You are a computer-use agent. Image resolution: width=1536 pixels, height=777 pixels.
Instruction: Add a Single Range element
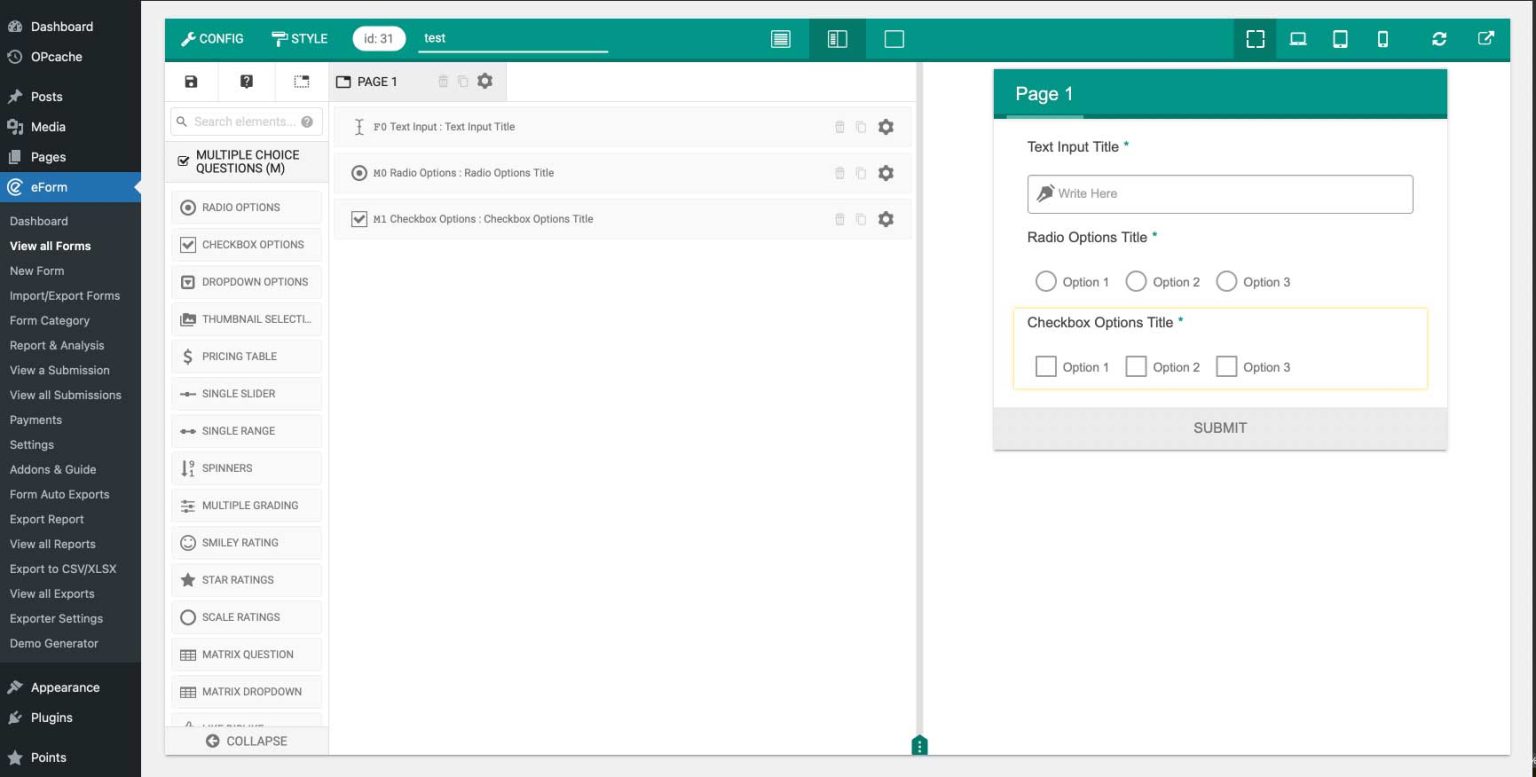click(x=246, y=431)
